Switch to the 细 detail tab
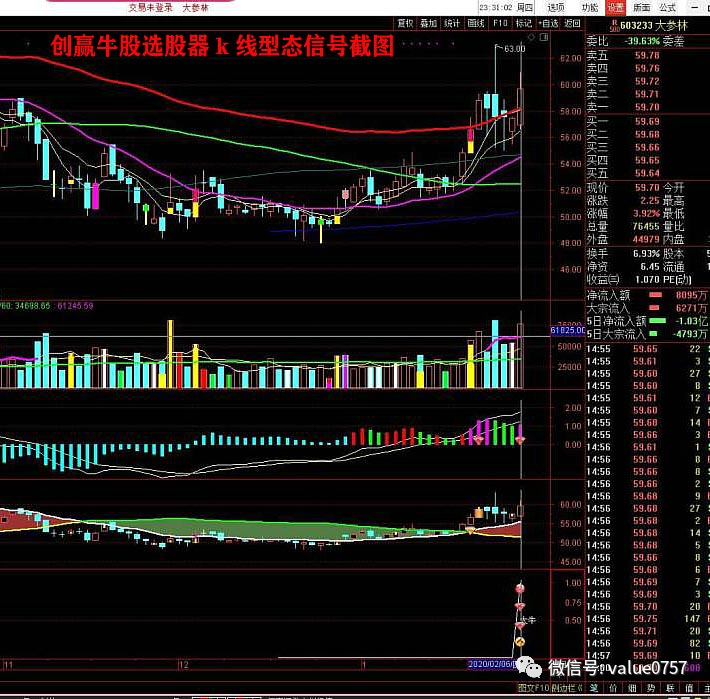The height and width of the screenshot is (699, 710). click(632, 688)
